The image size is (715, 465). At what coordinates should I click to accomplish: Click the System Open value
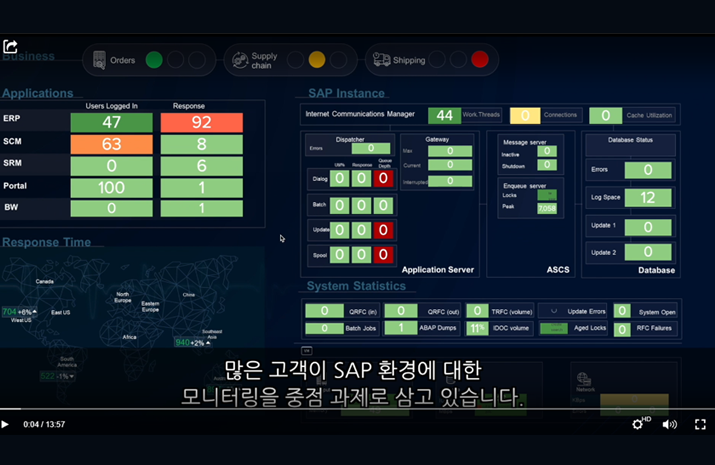coord(622,311)
